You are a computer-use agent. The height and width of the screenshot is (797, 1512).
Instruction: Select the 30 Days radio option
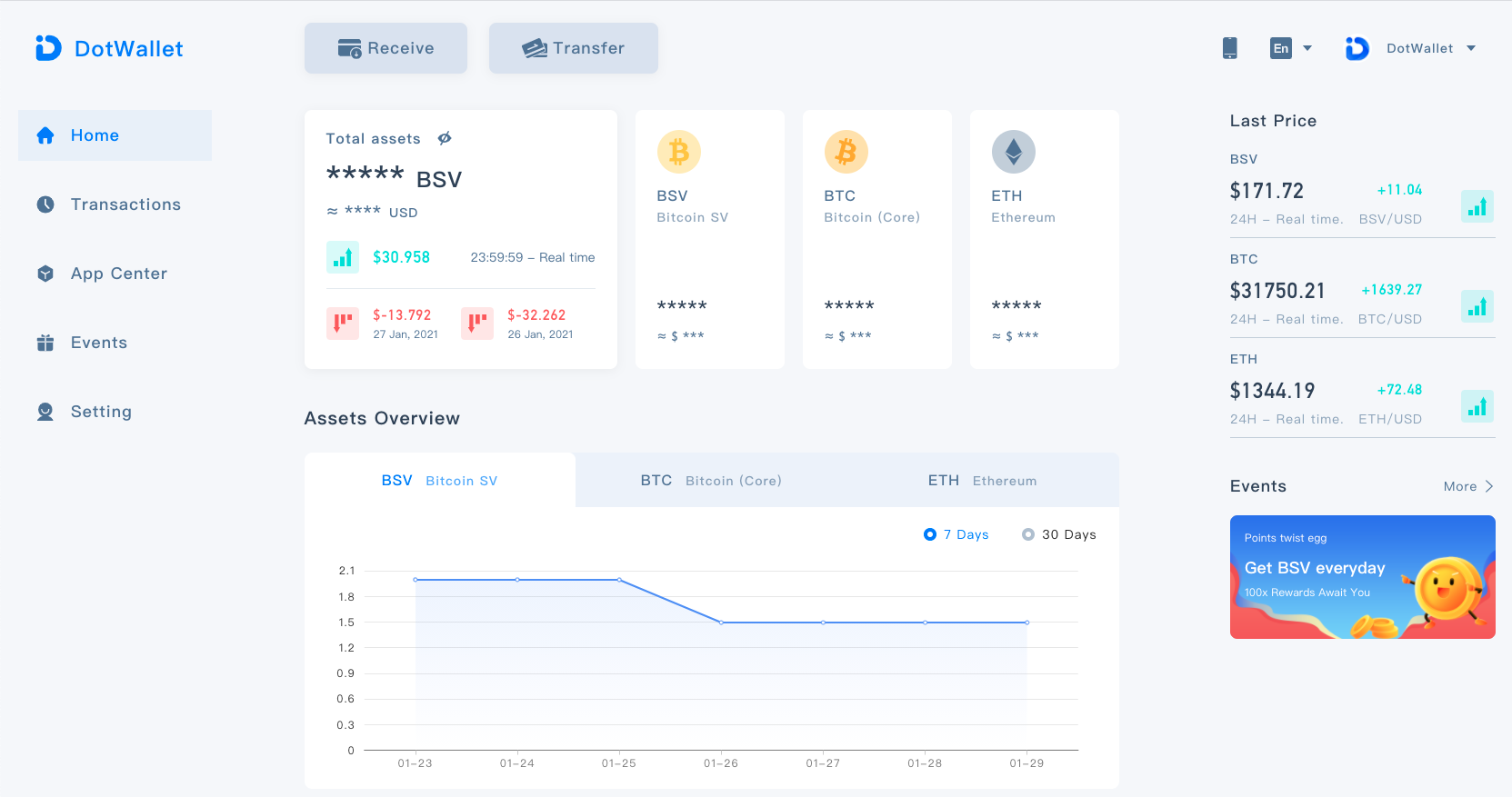point(1028,534)
